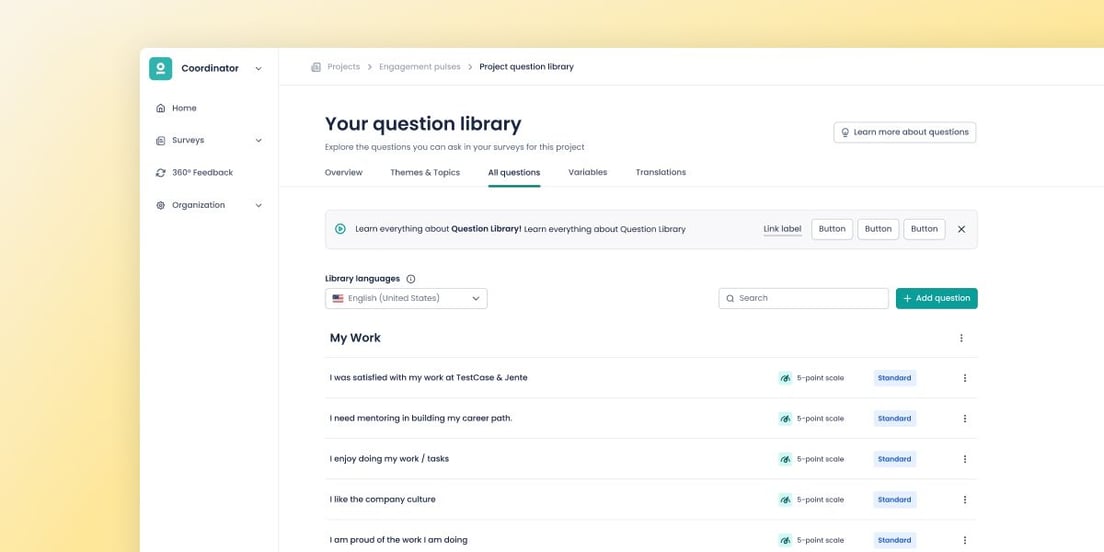
Task: Select question 'I was satisfied with my work at TestCase & Jente'
Action: 428,378
